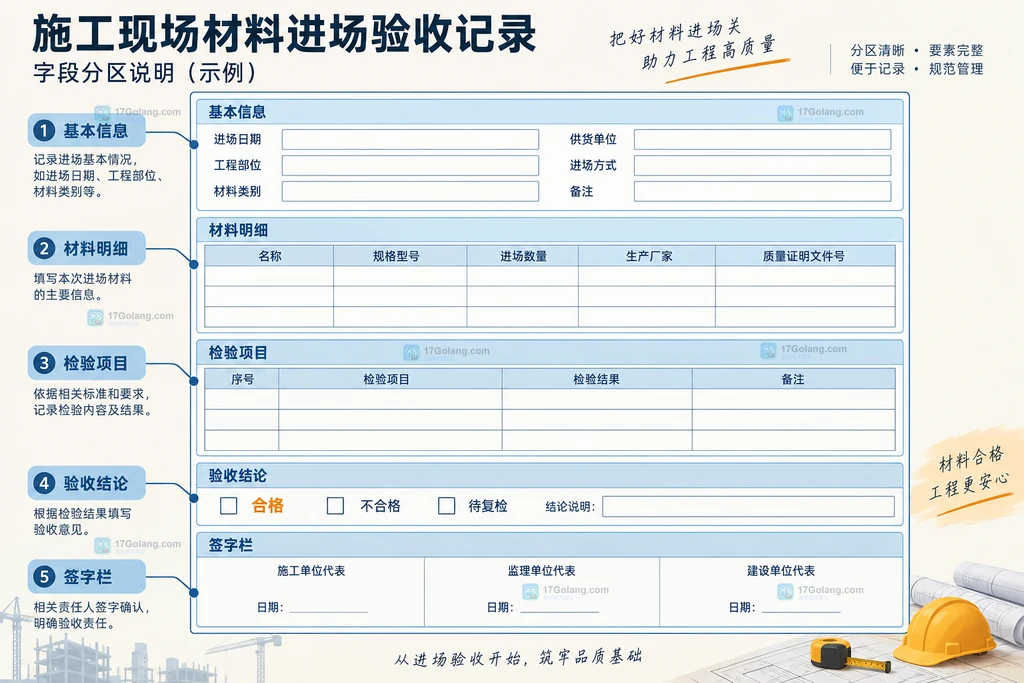Select the 生产厂家 column header
Viewport: 1024px width, 683px height.
pos(647,256)
